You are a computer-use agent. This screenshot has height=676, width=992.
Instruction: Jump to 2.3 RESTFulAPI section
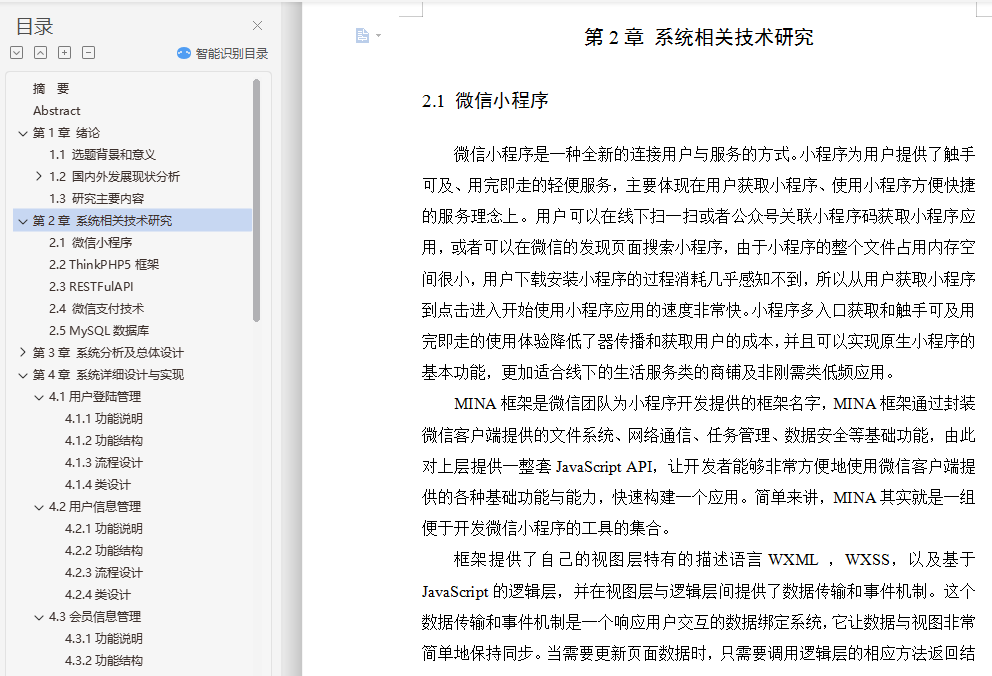pos(91,286)
